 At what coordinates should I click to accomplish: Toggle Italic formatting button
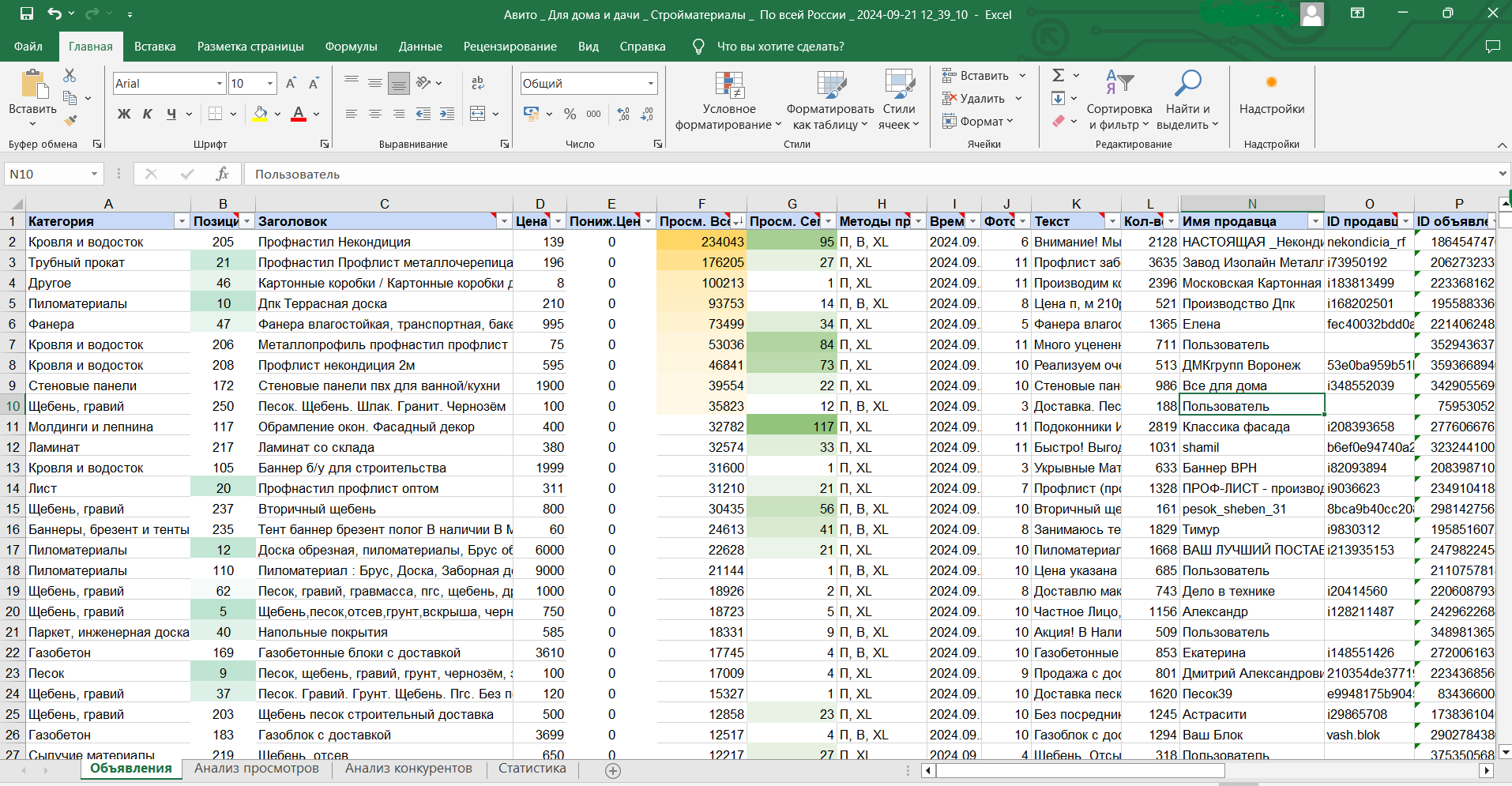point(147,114)
